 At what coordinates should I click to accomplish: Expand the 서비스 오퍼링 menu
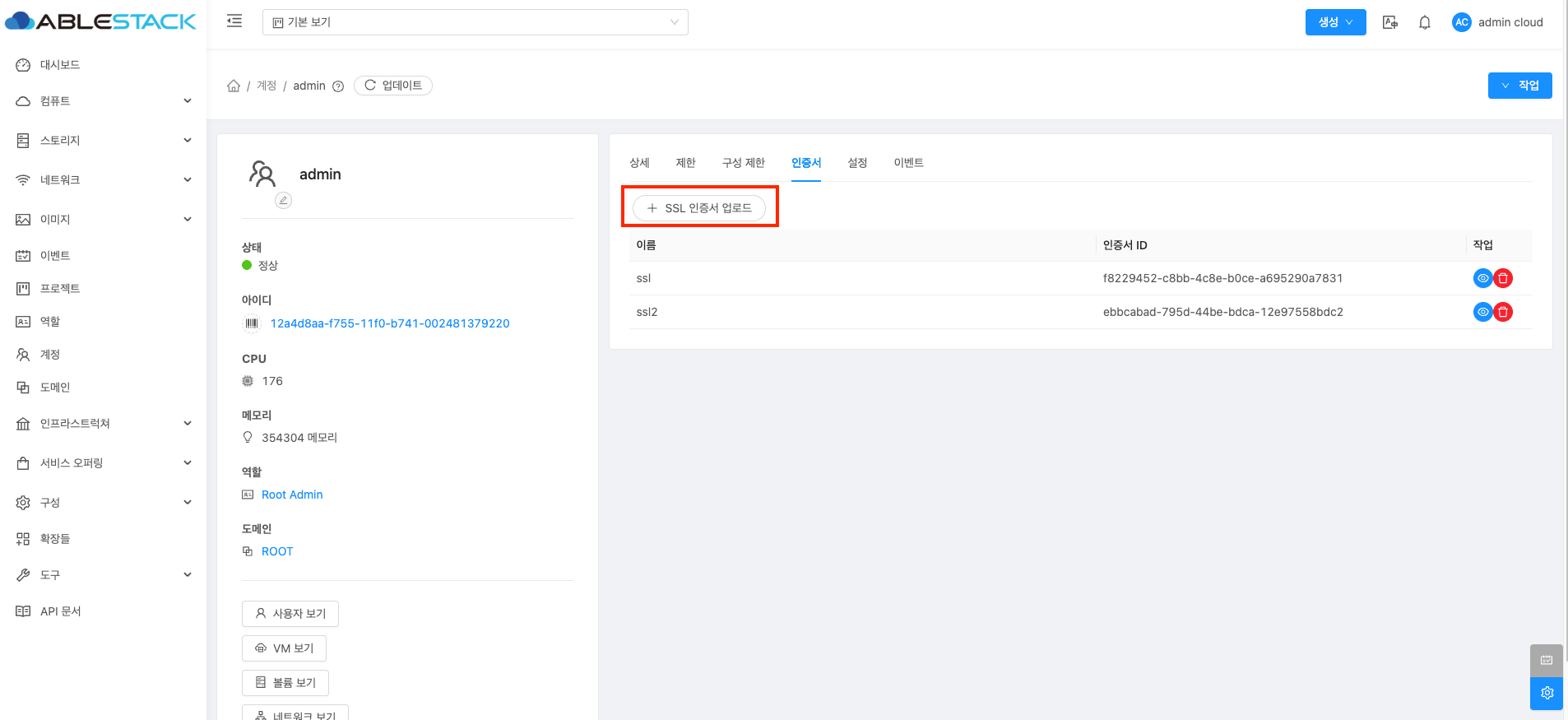(x=103, y=463)
